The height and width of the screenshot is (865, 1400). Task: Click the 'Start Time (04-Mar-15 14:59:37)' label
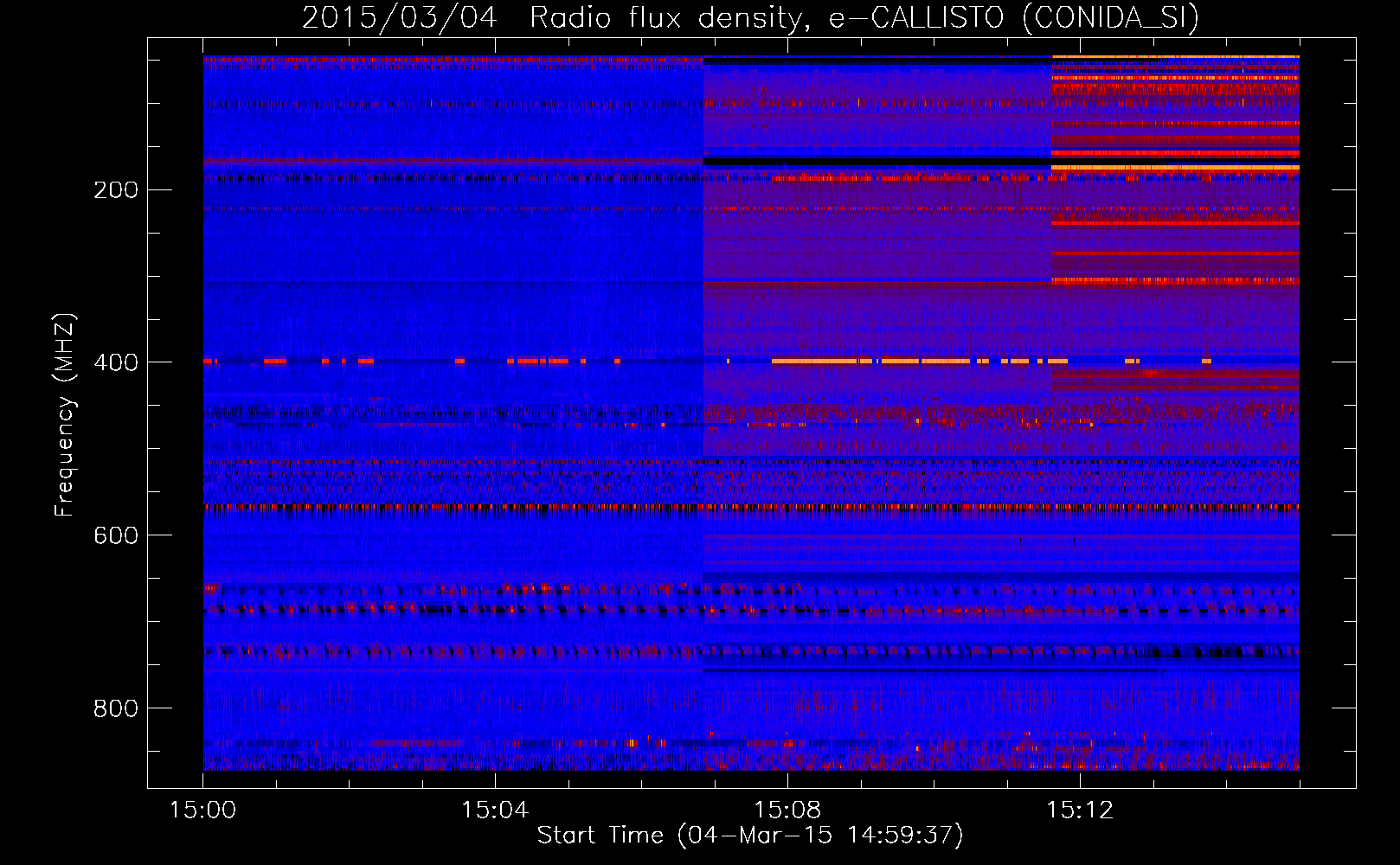coord(750,836)
